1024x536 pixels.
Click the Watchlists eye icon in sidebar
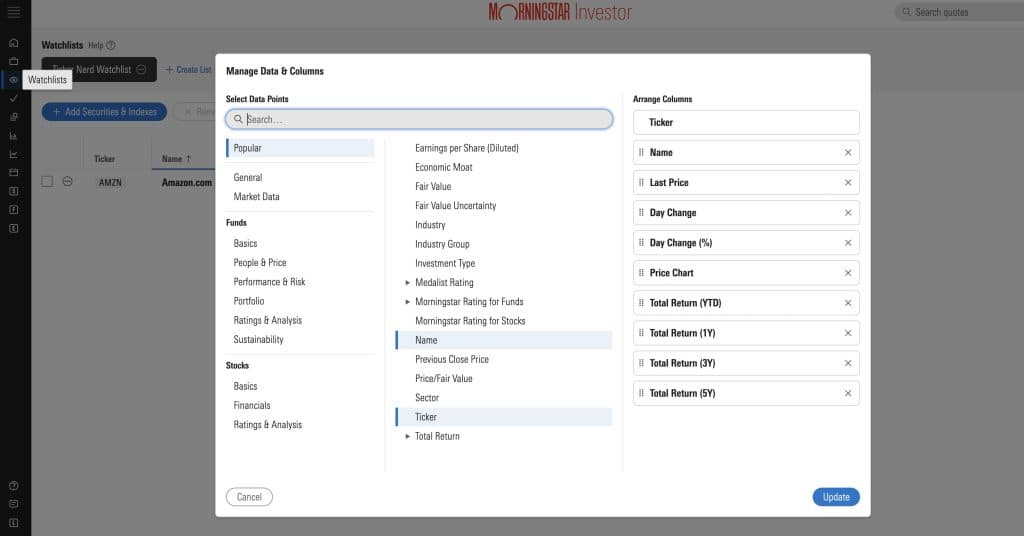click(14, 80)
